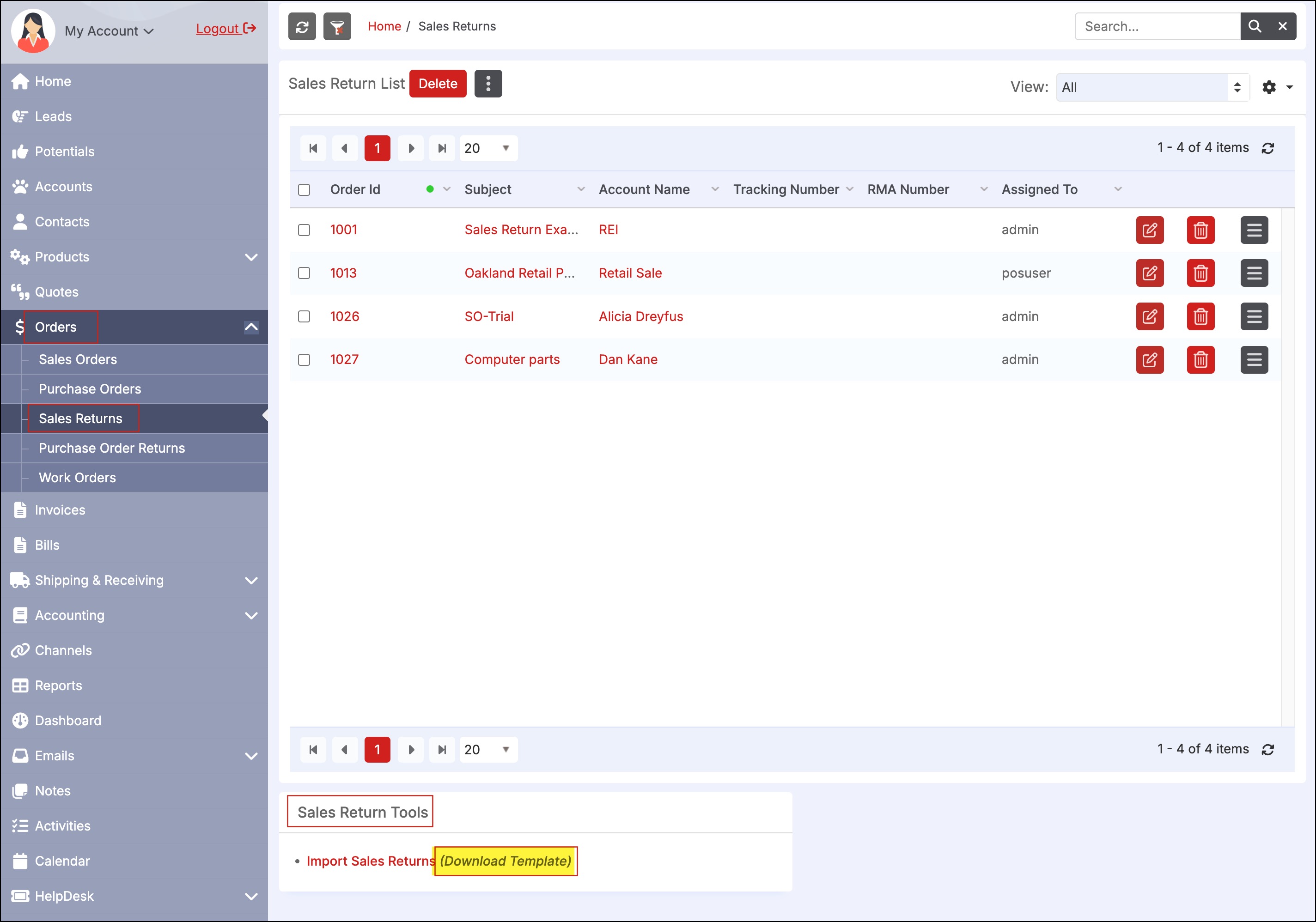Open account link Alicia Dreyfus
The image size is (1316, 922).
point(641,316)
